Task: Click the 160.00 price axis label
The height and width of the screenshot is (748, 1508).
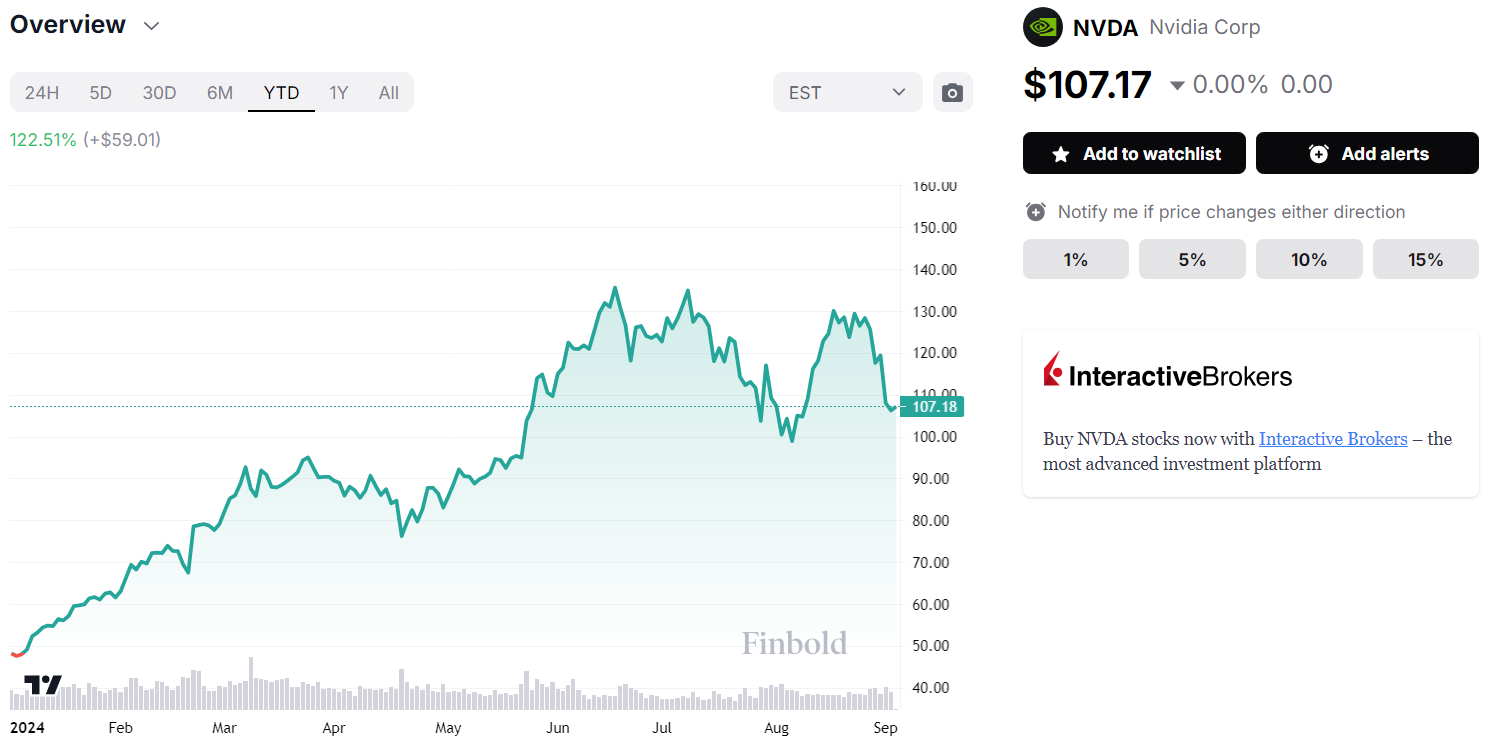Action: pos(935,186)
